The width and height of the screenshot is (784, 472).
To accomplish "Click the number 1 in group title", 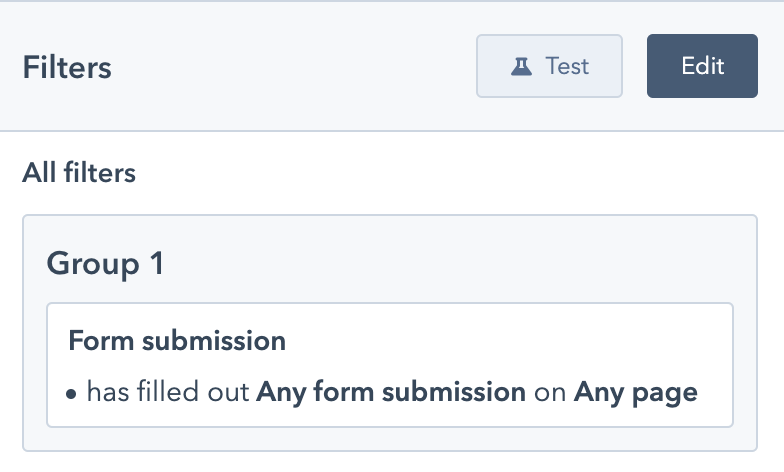I will coord(157,262).
